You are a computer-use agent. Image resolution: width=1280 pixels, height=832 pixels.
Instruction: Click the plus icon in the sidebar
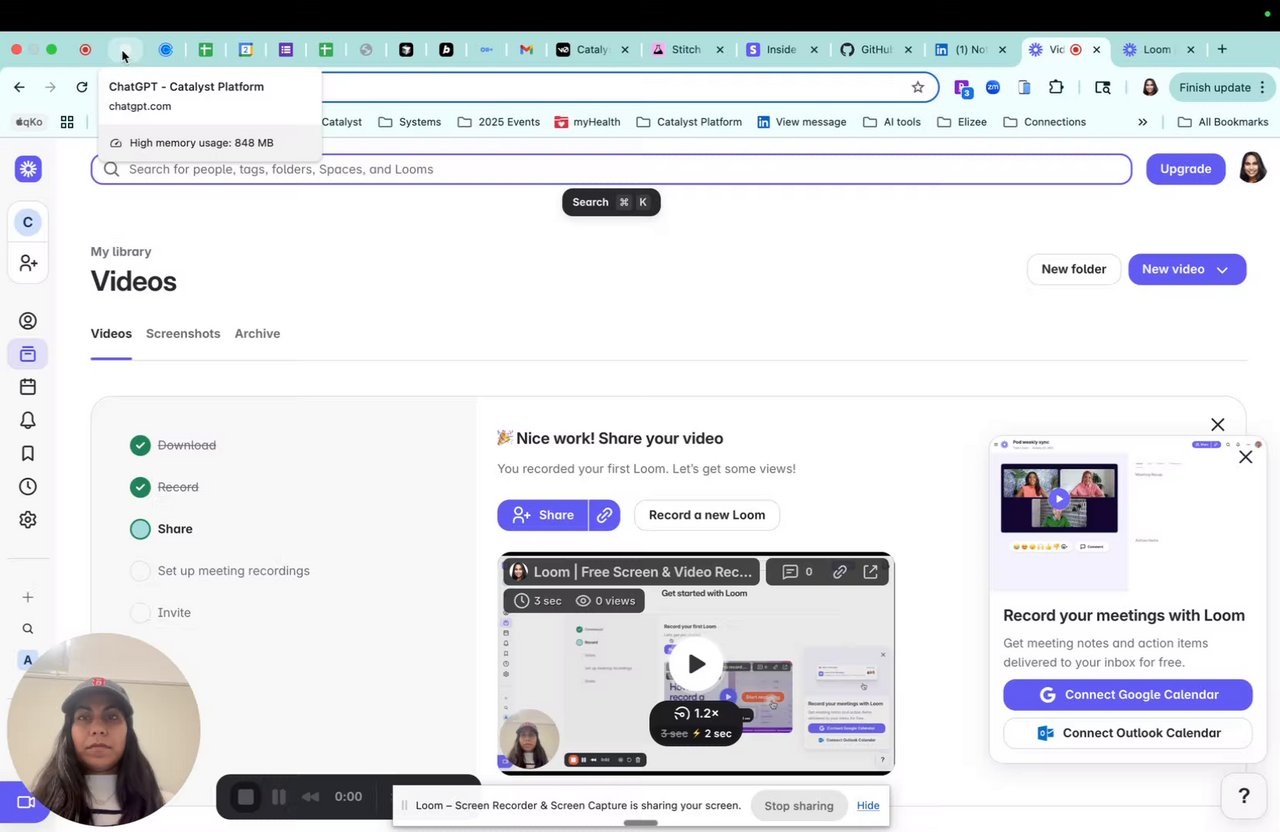pos(28,597)
